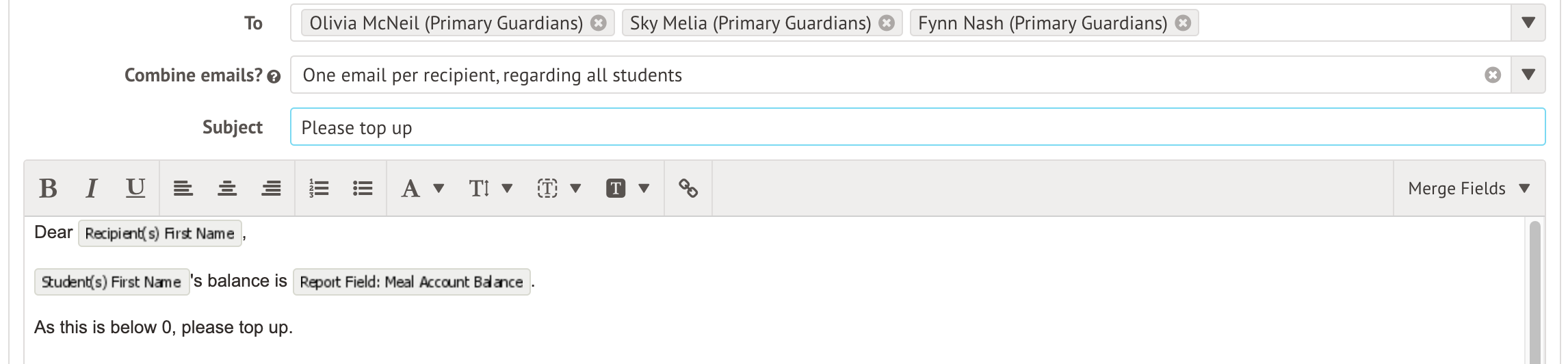Viewport: 1568px width, 364px height.
Task: Remove Olivia McNeil from recipients
Action: coord(599,23)
